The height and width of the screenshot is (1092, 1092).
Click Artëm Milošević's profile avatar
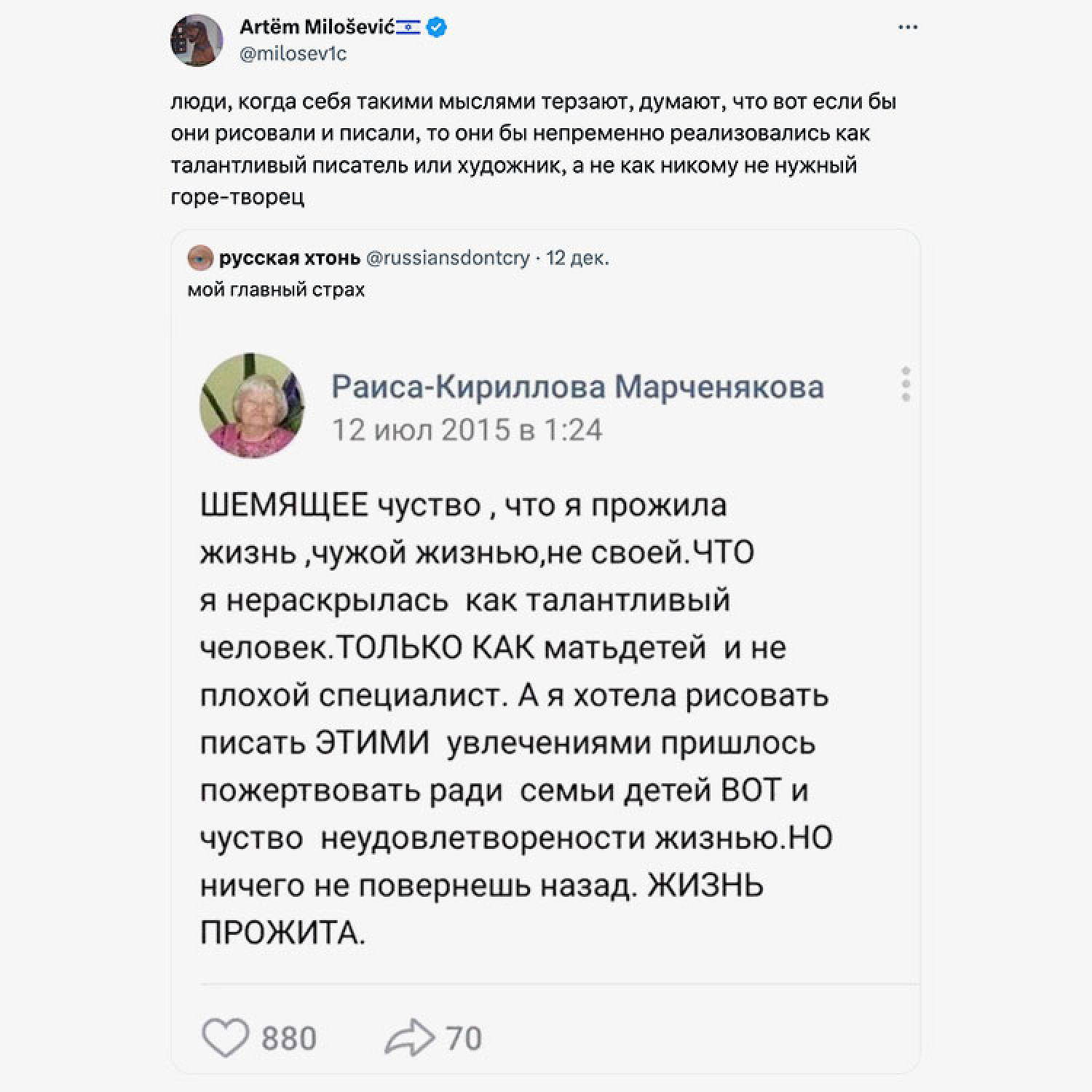click(x=197, y=40)
